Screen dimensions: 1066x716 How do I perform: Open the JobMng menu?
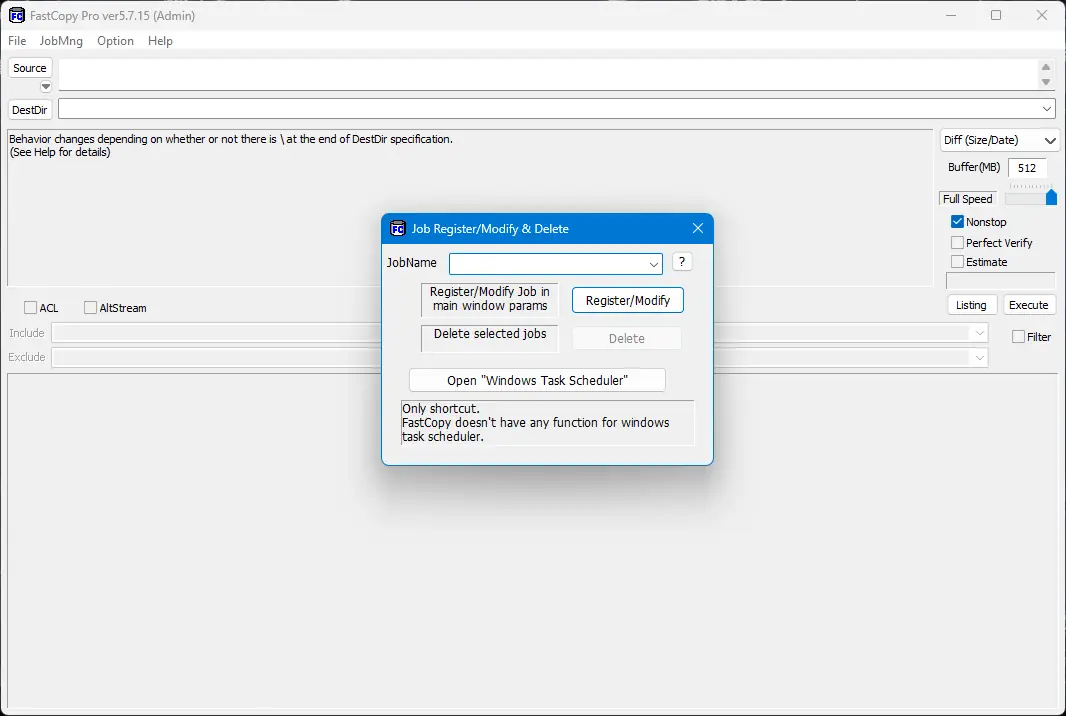[61, 41]
